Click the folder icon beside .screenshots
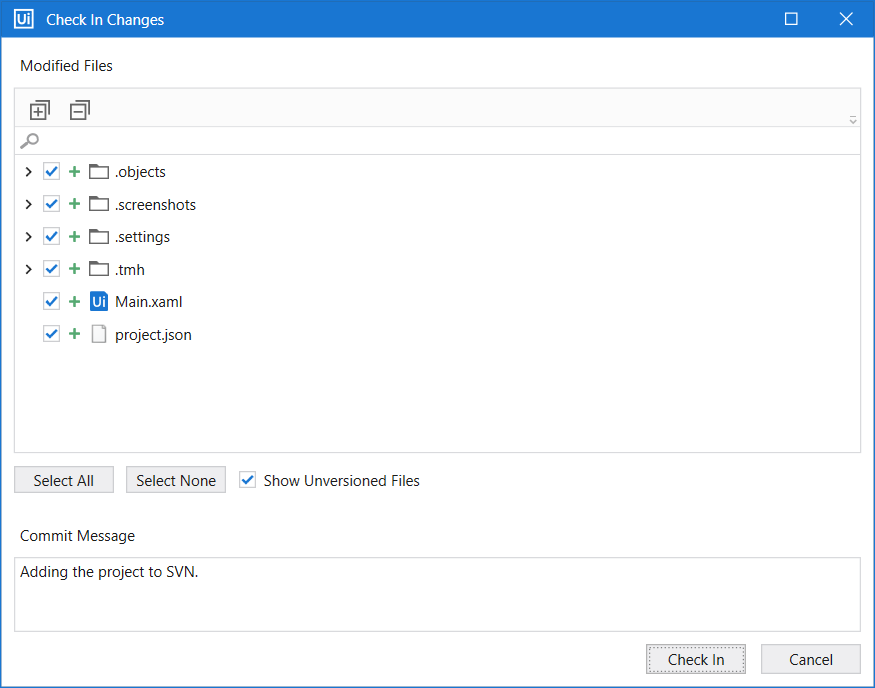This screenshot has width=875, height=688. (98, 203)
